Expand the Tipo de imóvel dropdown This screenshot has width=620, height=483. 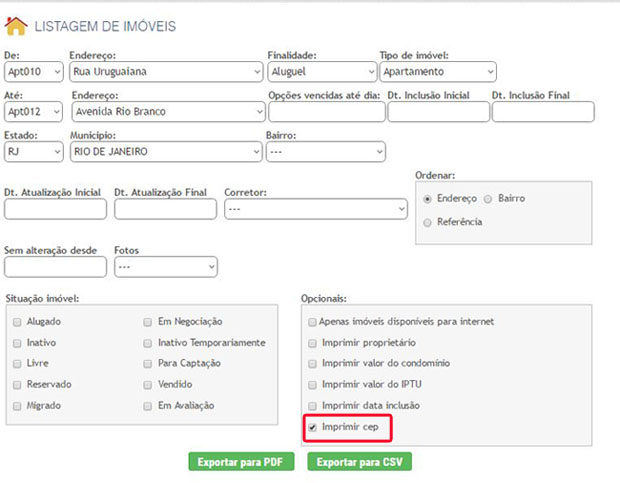click(x=438, y=72)
